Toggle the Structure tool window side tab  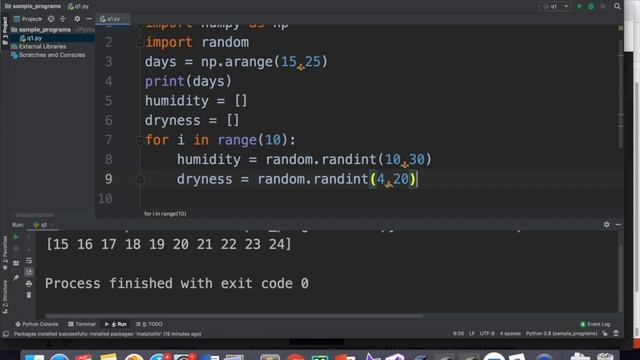tap(5, 296)
